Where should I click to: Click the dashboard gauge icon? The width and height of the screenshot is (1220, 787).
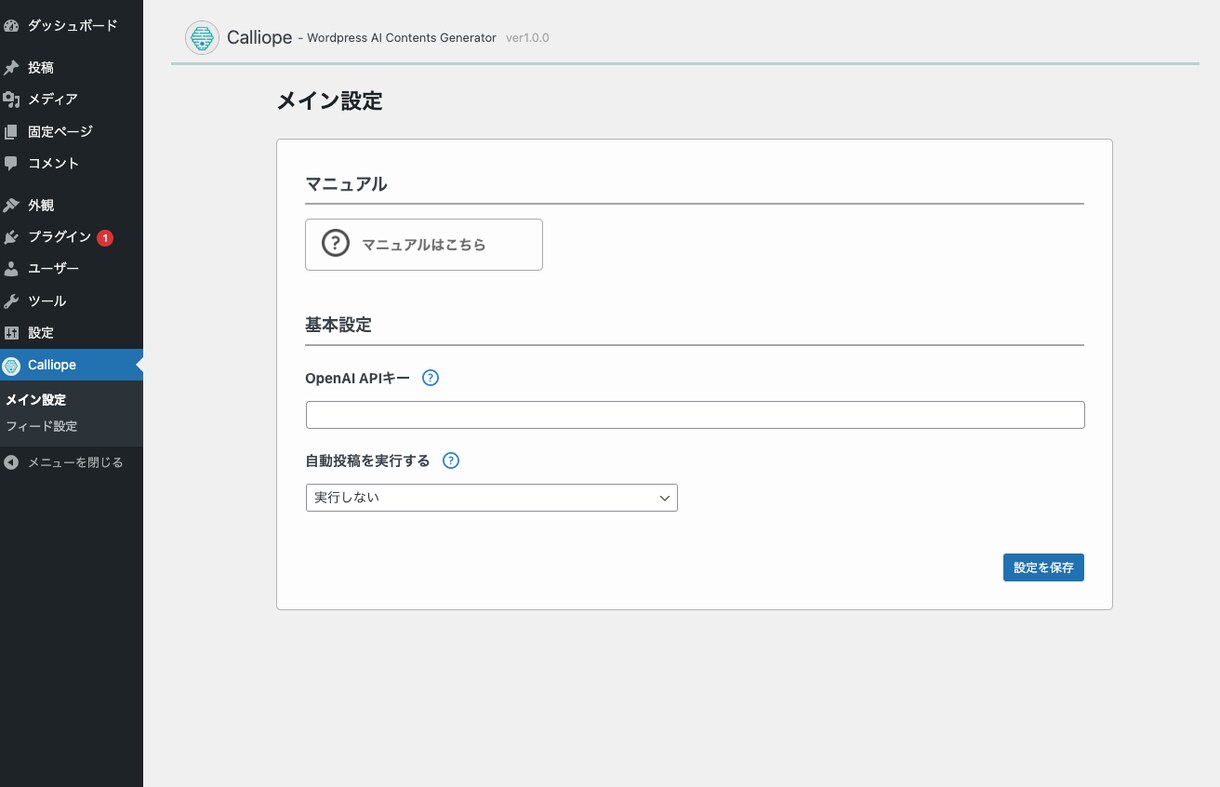(x=11, y=25)
